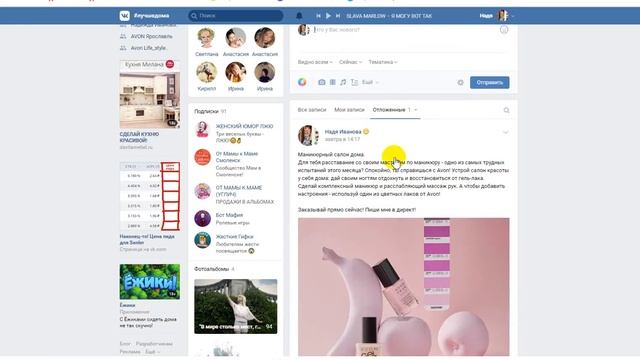Click the Разработчикам footer link
The height and width of the screenshot is (360, 640).
pos(154,344)
